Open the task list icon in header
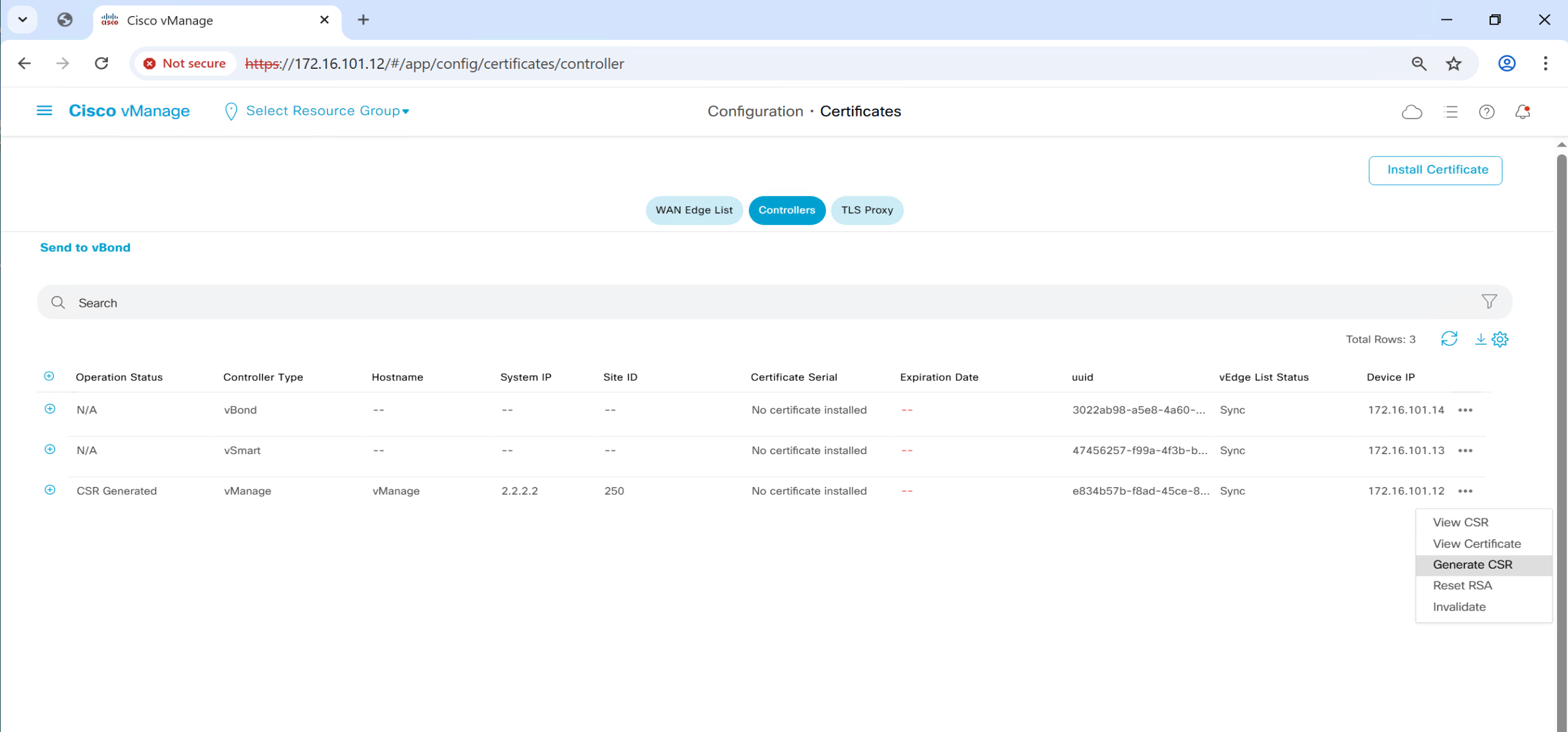Viewport: 1568px width, 732px height. point(1450,112)
